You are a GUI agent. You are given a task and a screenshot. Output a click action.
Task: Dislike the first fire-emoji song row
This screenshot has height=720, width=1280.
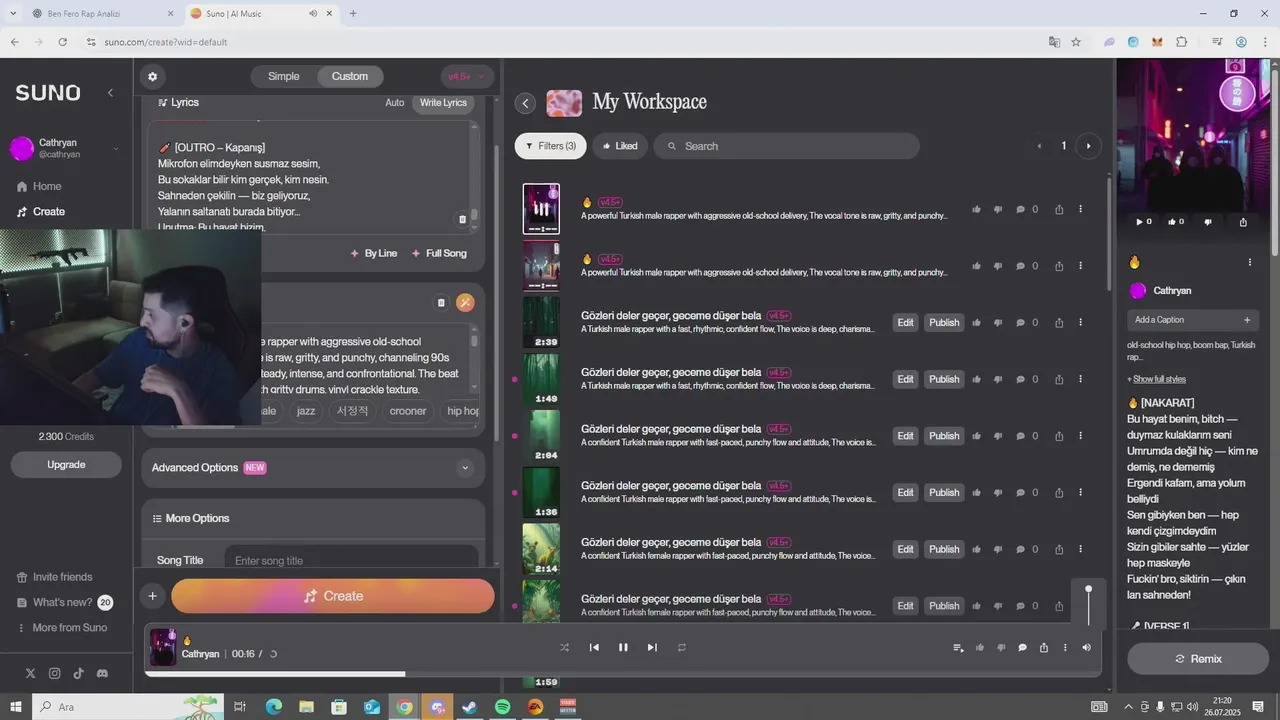tap(998, 209)
